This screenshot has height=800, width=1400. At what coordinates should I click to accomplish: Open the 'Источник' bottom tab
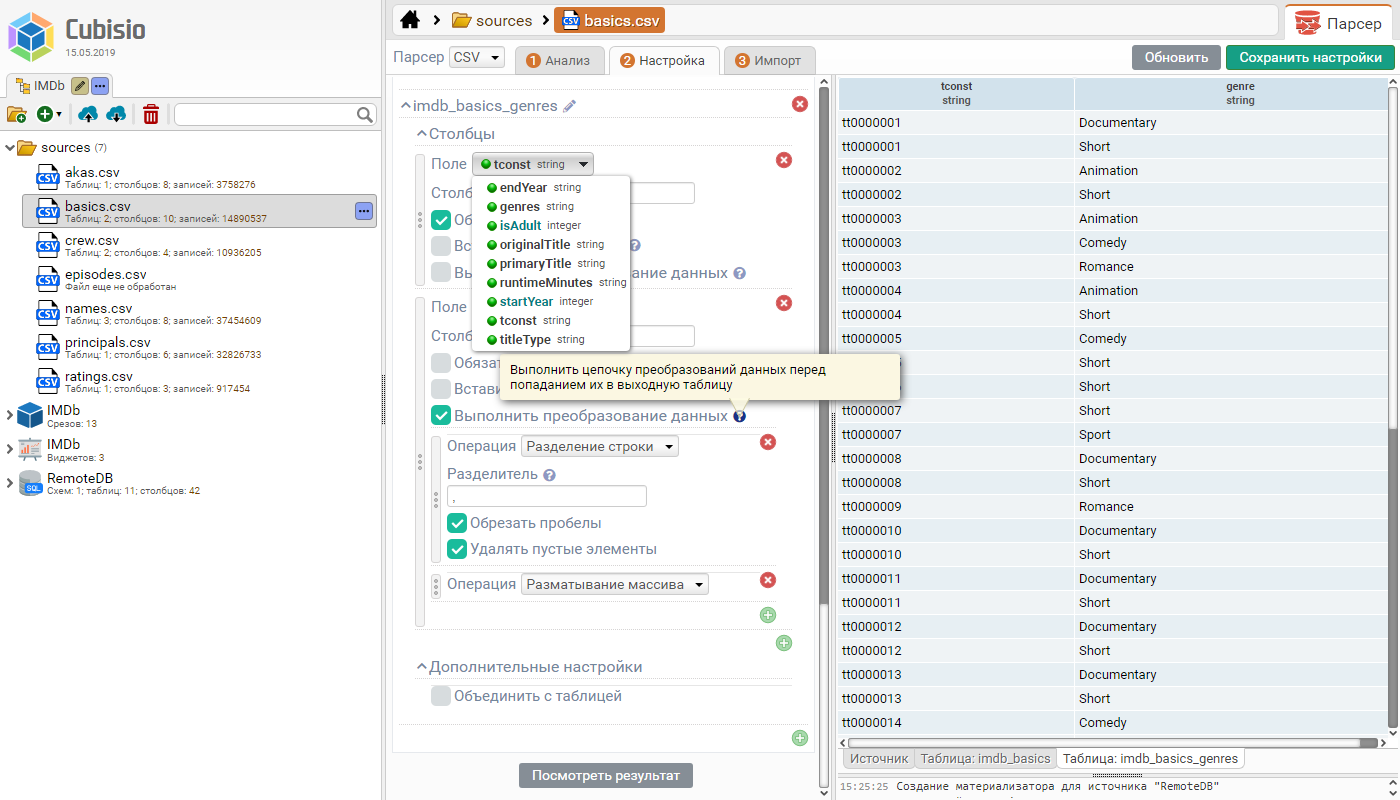coord(879,759)
